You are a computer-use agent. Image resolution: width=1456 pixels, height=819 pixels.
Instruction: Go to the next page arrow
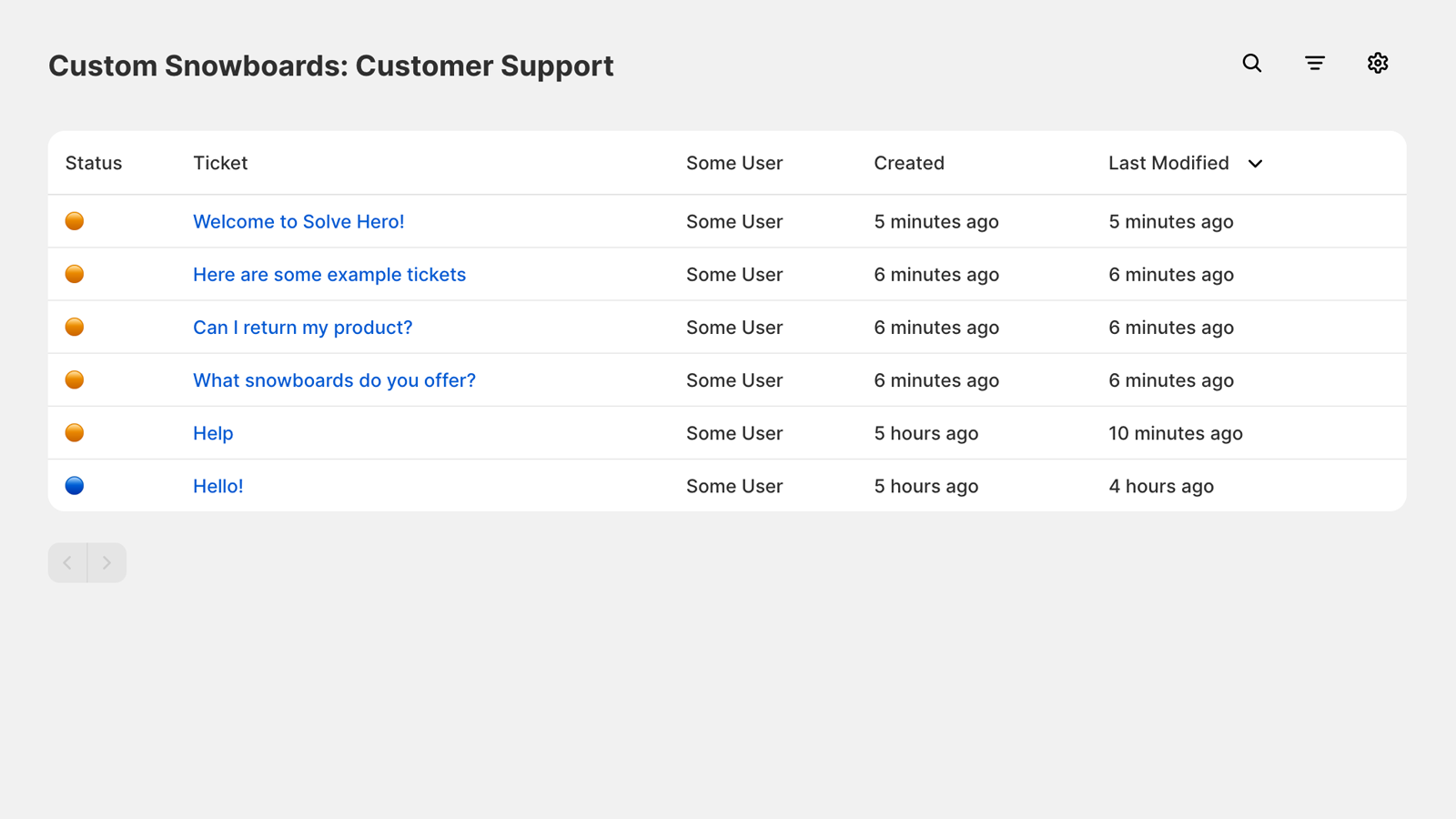pyautogui.click(x=106, y=562)
